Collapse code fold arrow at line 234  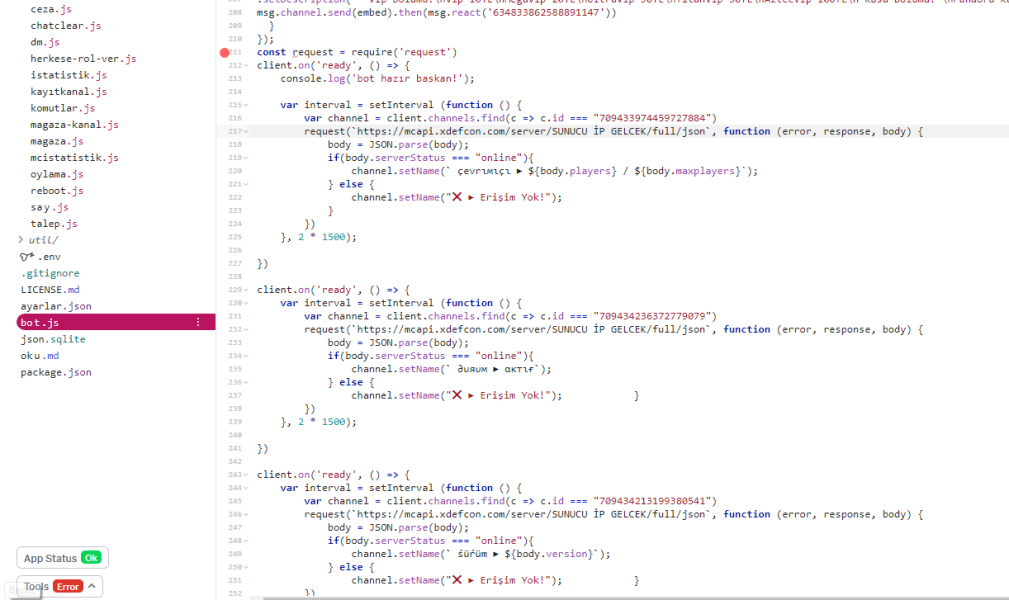click(246, 356)
